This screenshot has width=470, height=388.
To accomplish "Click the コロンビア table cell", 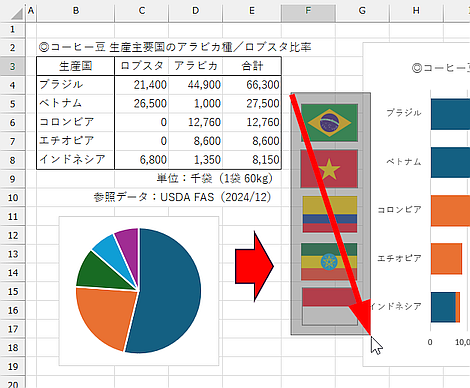I will tap(75, 122).
